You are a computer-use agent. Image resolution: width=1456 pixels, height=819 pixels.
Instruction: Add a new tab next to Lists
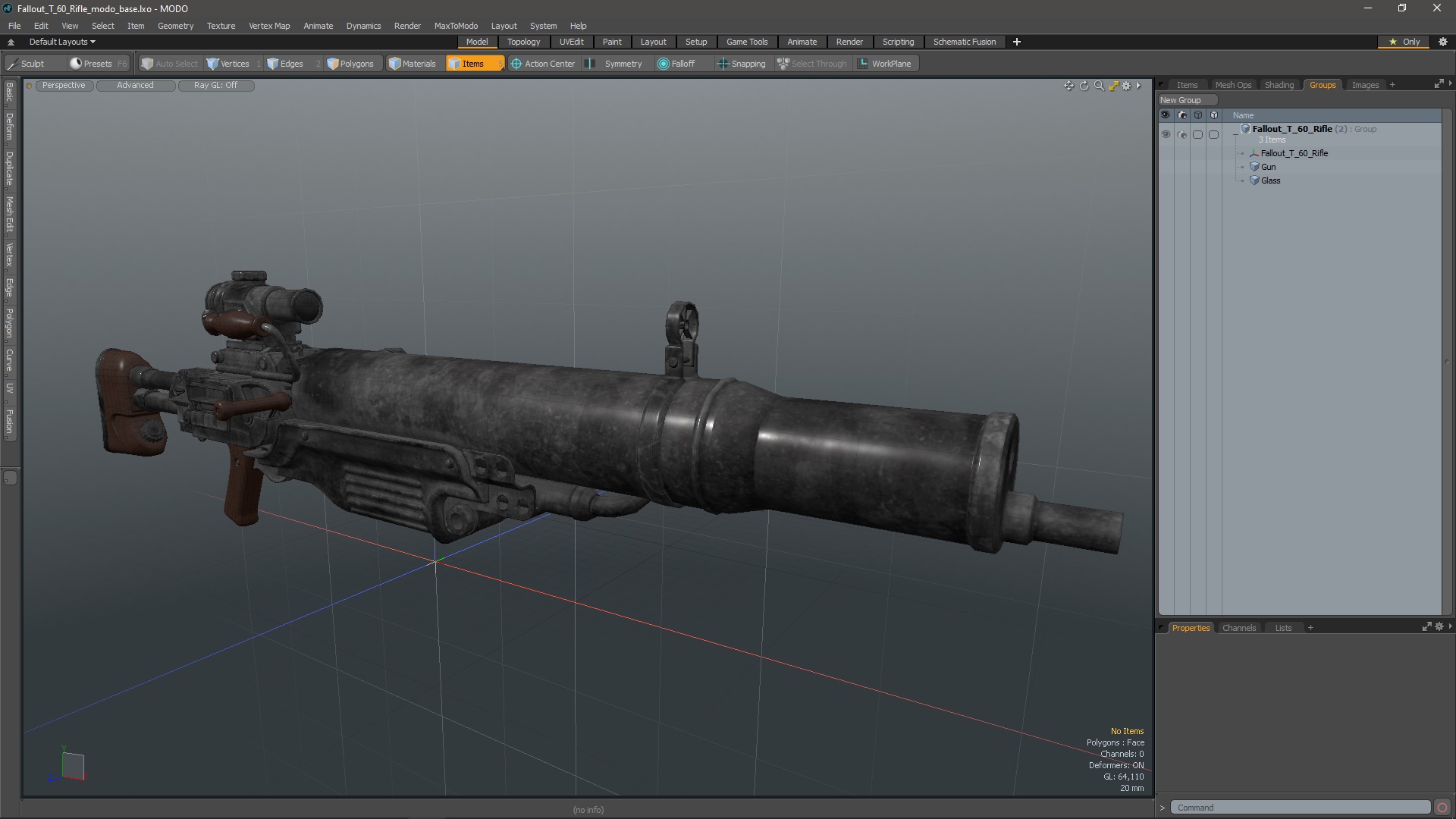coord(1310,628)
